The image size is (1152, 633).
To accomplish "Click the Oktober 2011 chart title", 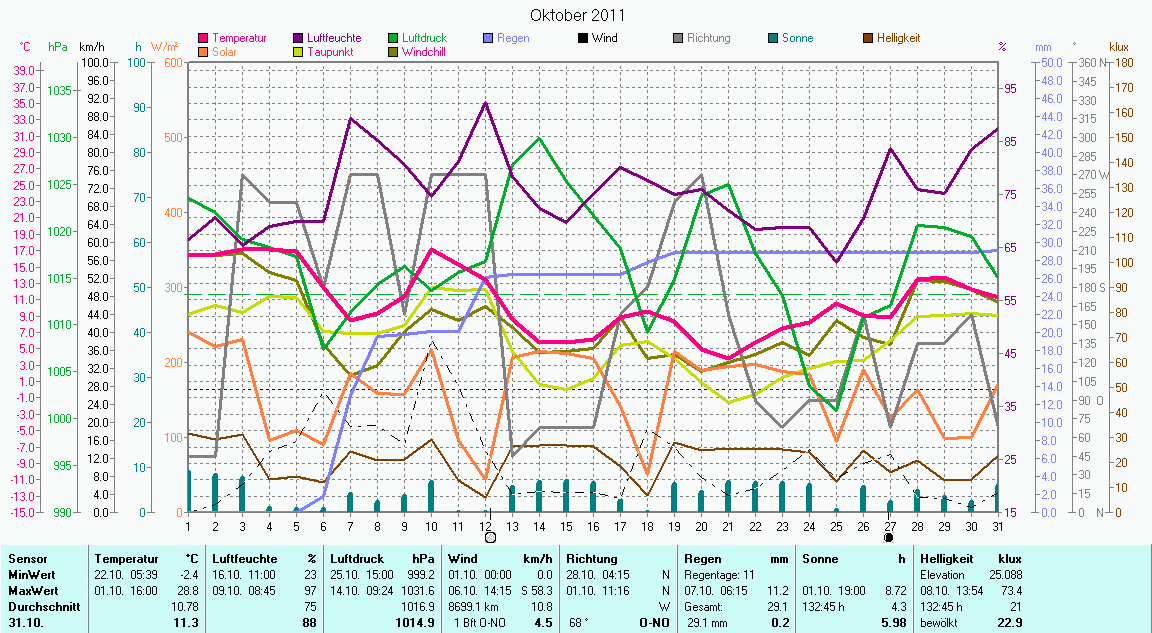I will tap(577, 15).
